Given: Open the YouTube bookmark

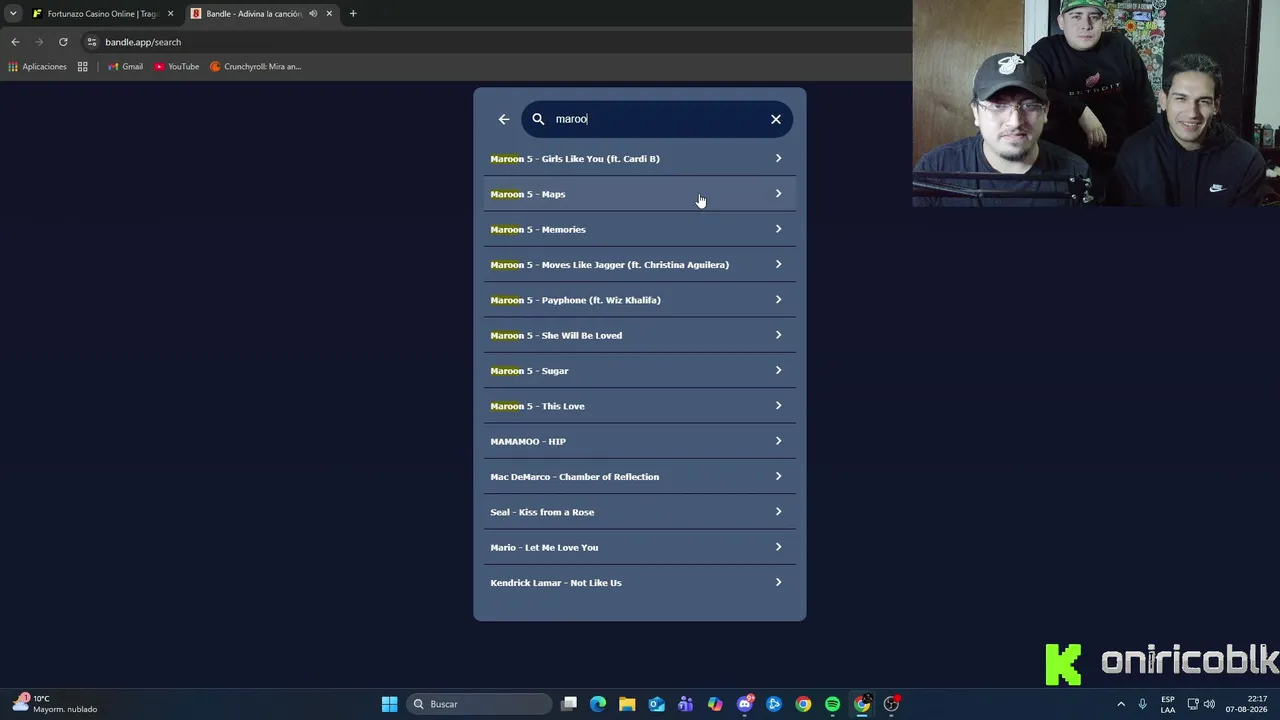Looking at the screenshot, I should click(x=176, y=67).
